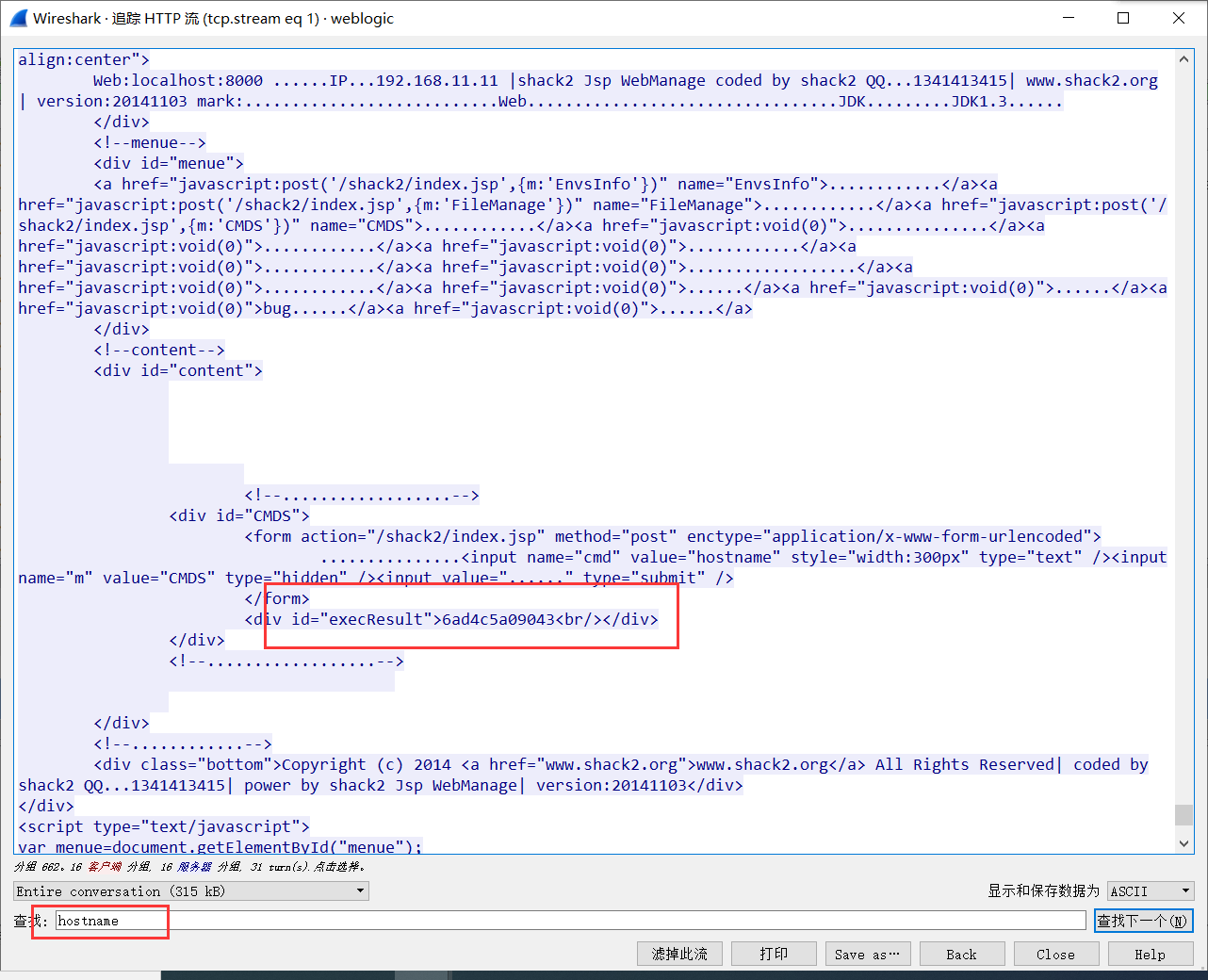Click the align:center"> line

(x=84, y=59)
